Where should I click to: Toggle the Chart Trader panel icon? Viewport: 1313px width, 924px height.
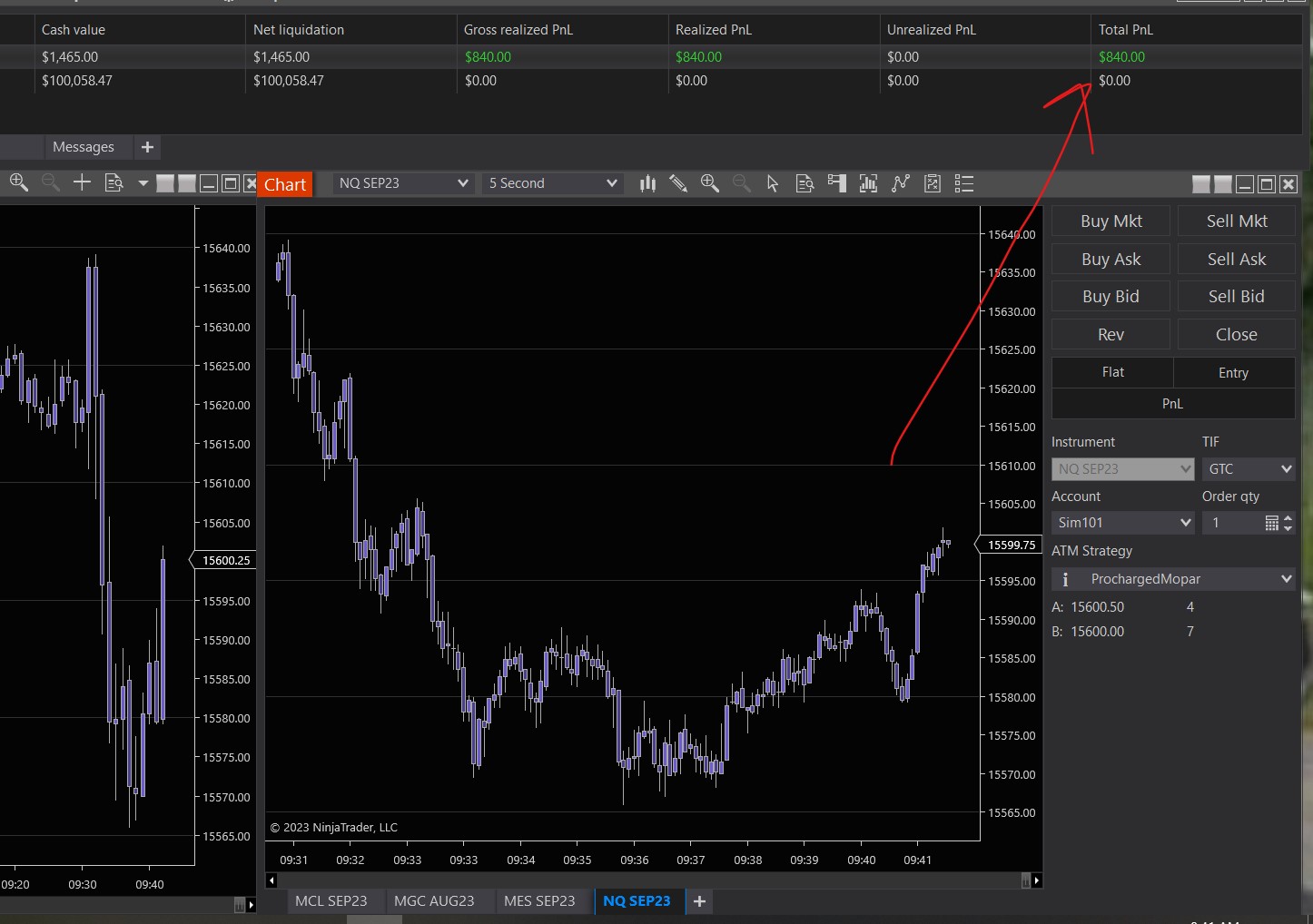tap(836, 184)
